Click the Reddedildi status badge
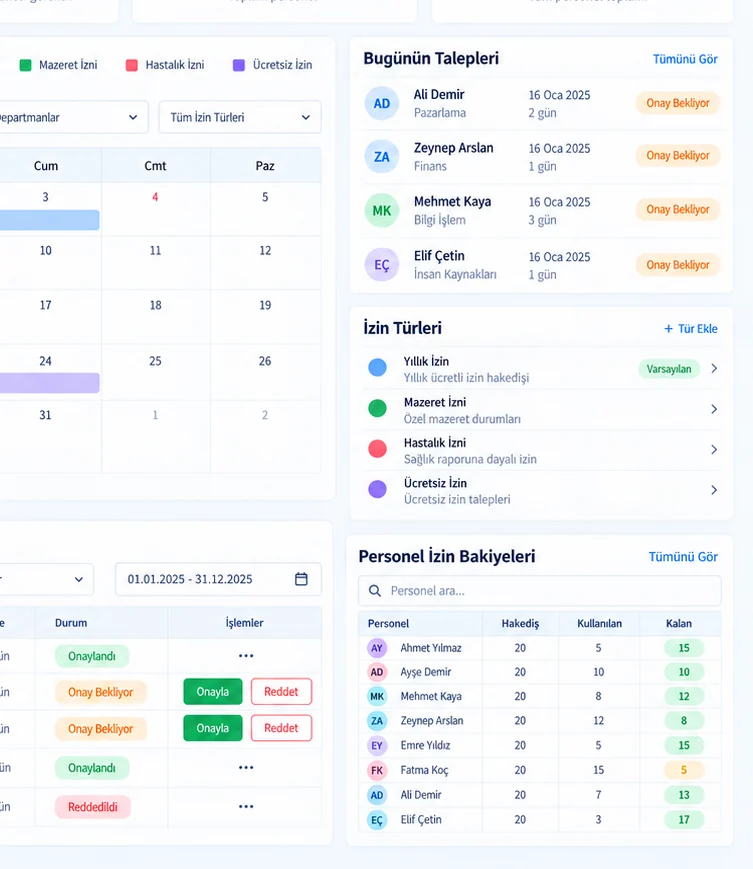Screen dimensions: 753x869 click(93, 807)
